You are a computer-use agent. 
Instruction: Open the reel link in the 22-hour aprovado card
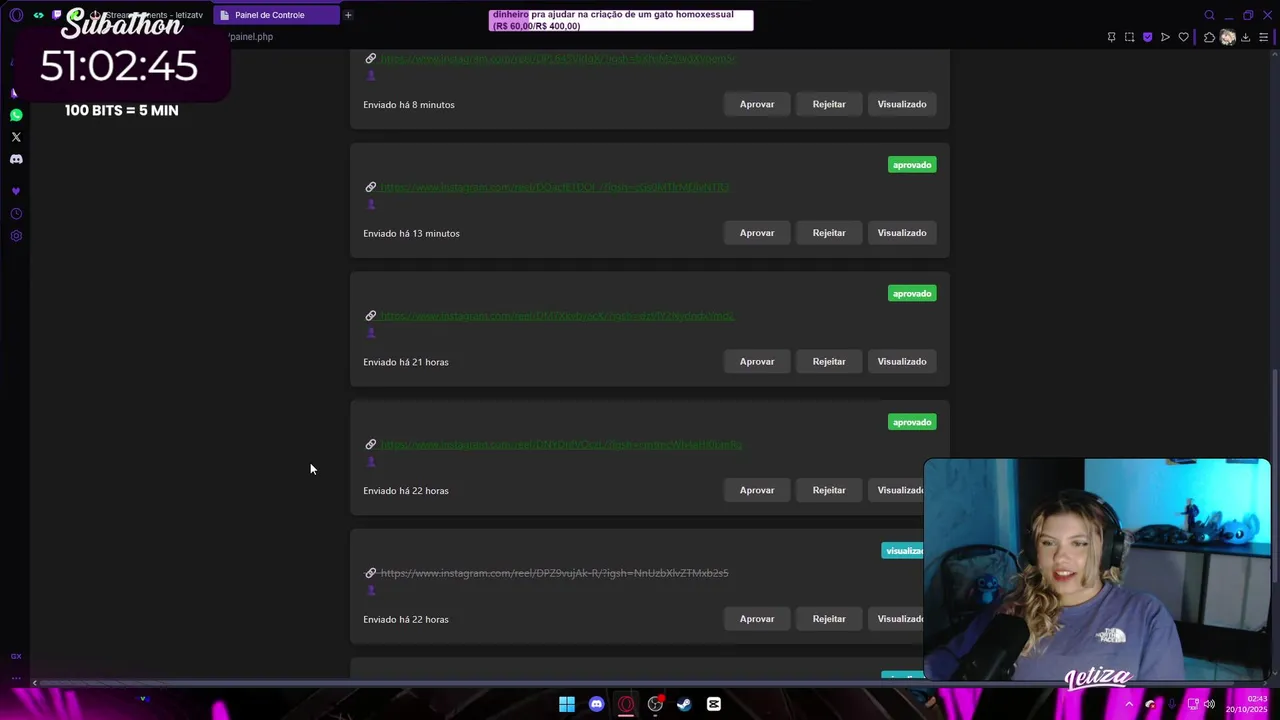[x=561, y=445]
